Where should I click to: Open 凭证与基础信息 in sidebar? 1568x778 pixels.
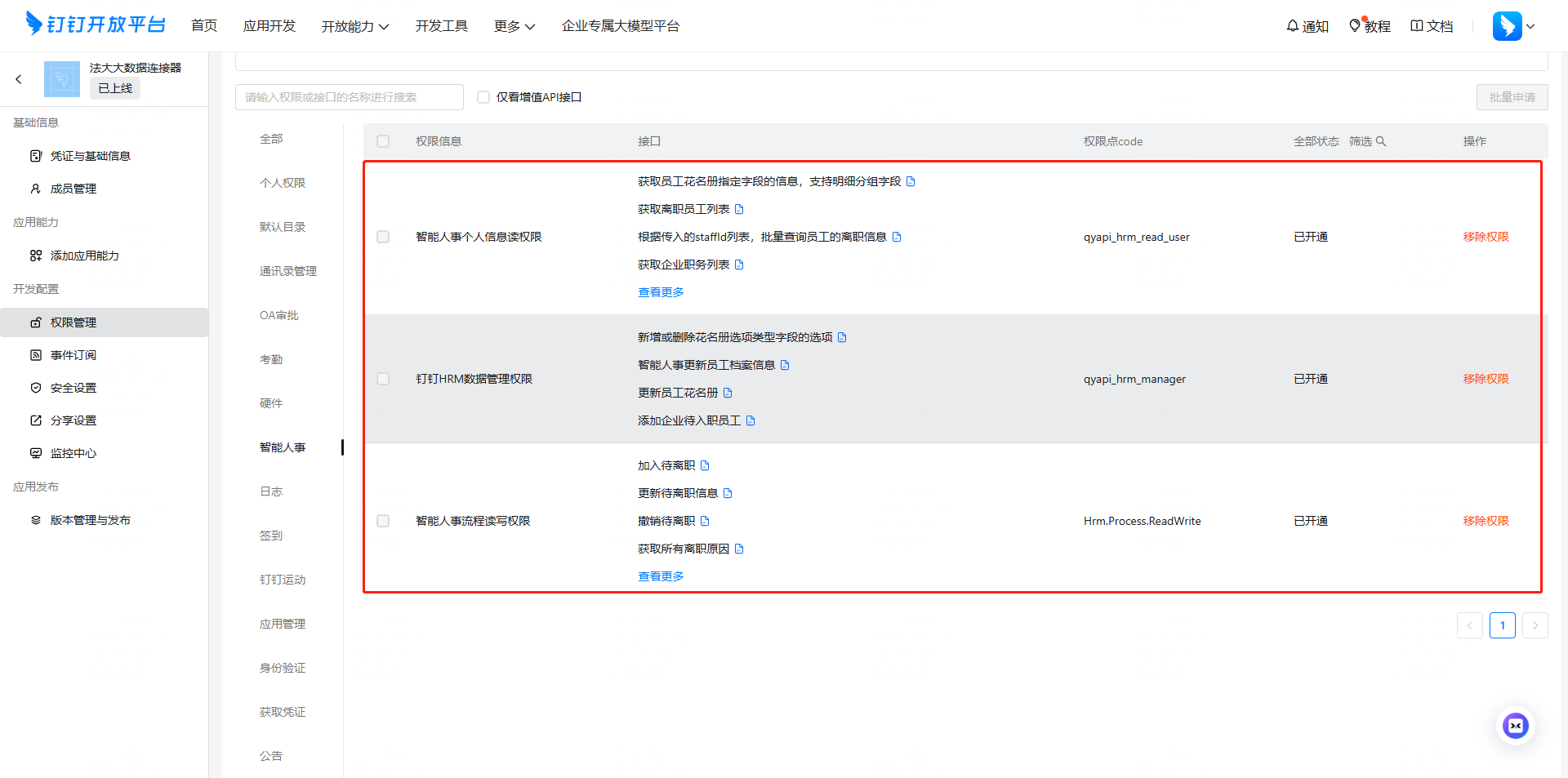tap(104, 156)
